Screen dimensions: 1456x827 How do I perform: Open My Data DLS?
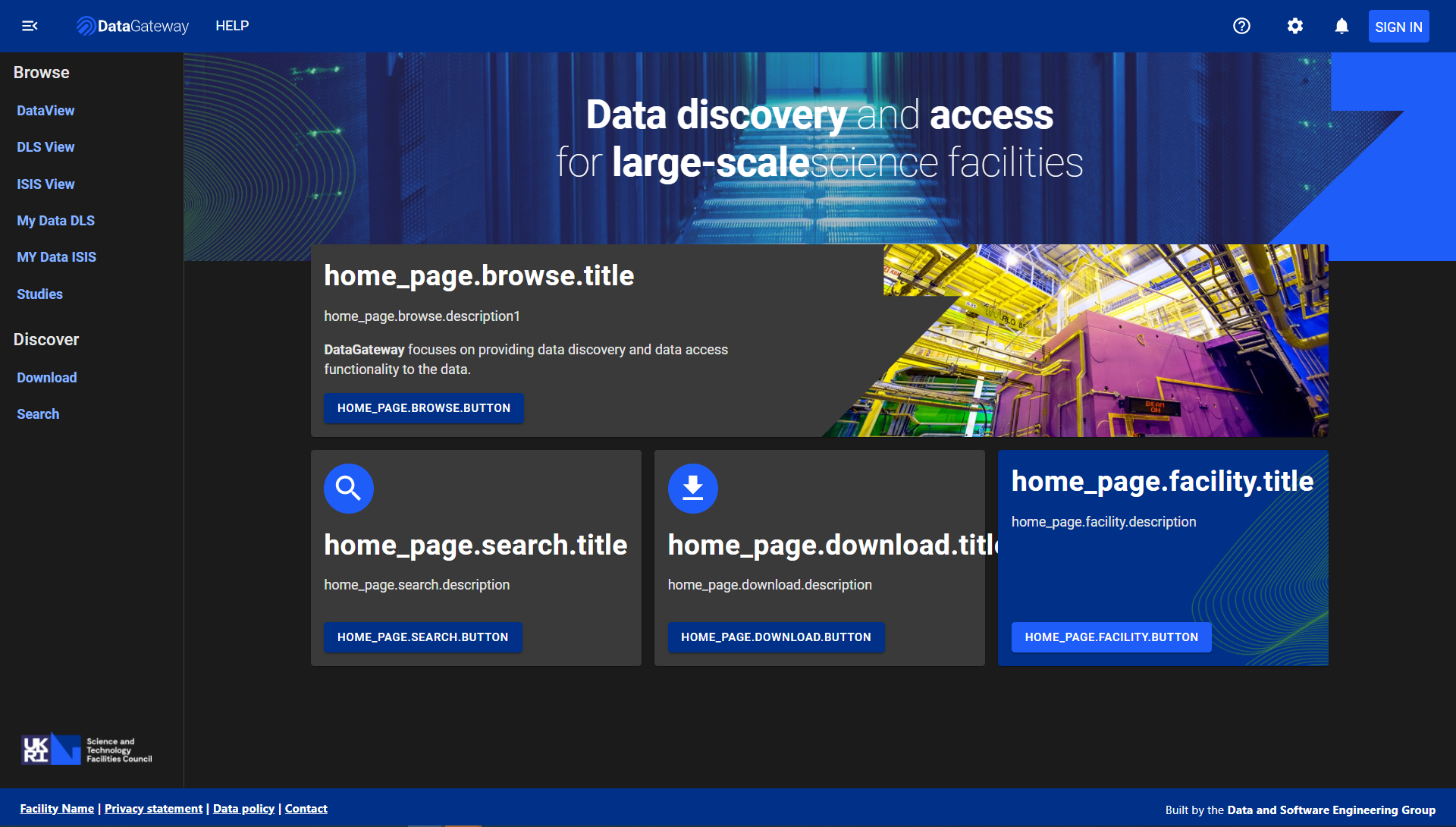tap(55, 220)
